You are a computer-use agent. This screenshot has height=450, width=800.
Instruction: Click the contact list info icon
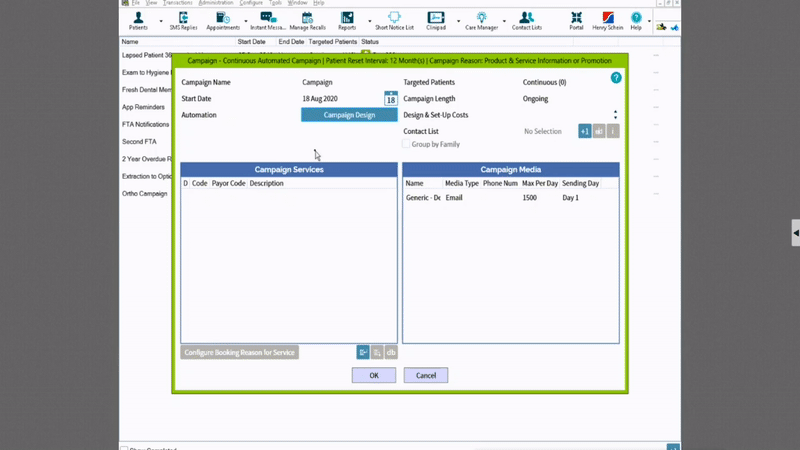pos(613,131)
